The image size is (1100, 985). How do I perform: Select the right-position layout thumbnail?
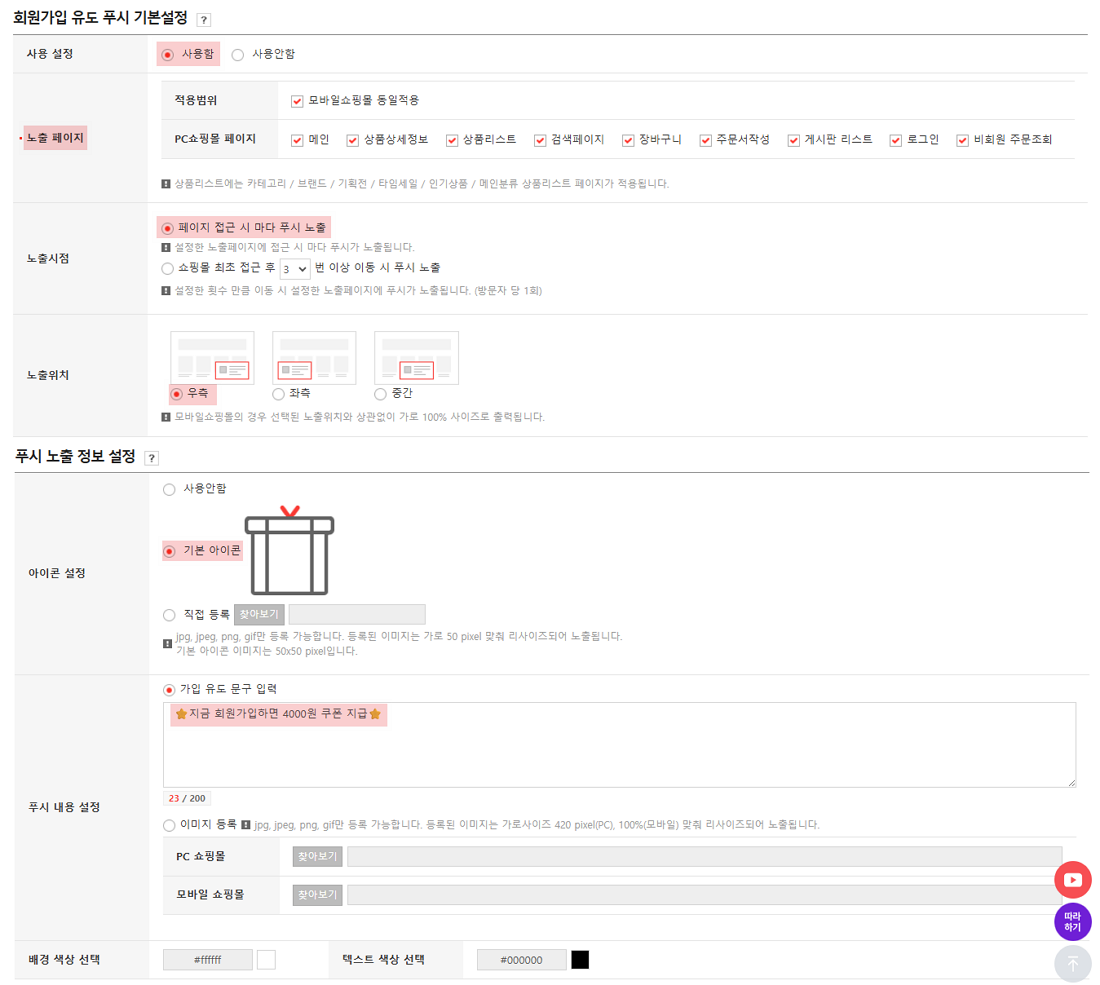212,357
